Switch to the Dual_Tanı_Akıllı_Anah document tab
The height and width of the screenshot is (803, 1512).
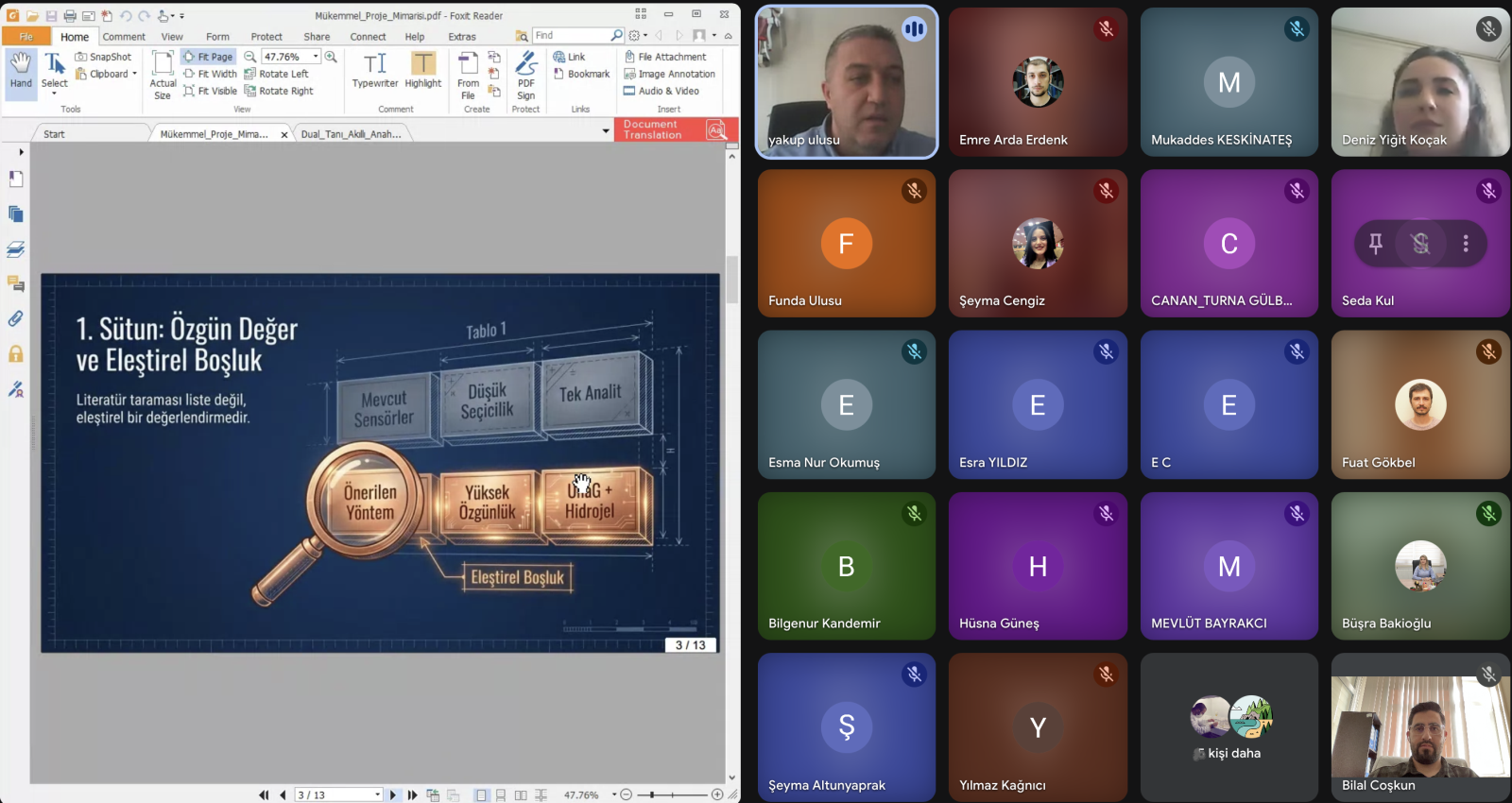pos(351,134)
